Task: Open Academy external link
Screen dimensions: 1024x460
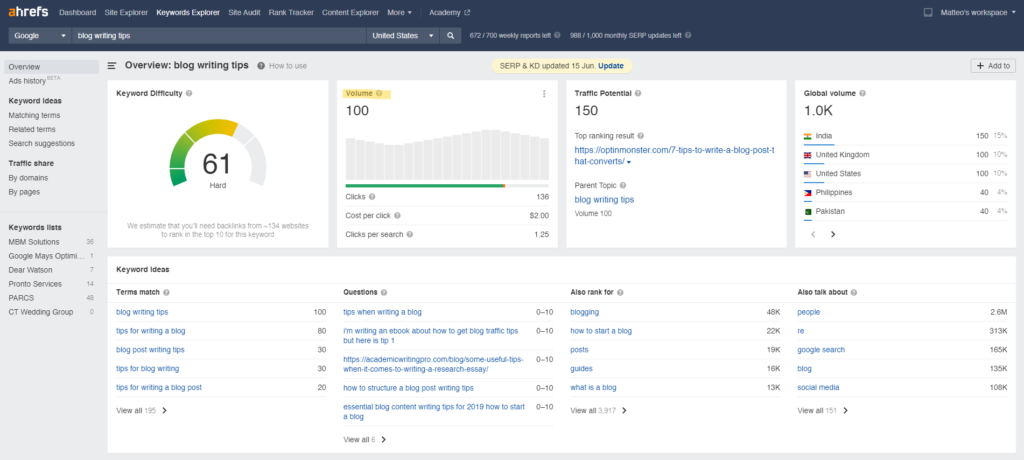Action: pyautogui.click(x=449, y=12)
